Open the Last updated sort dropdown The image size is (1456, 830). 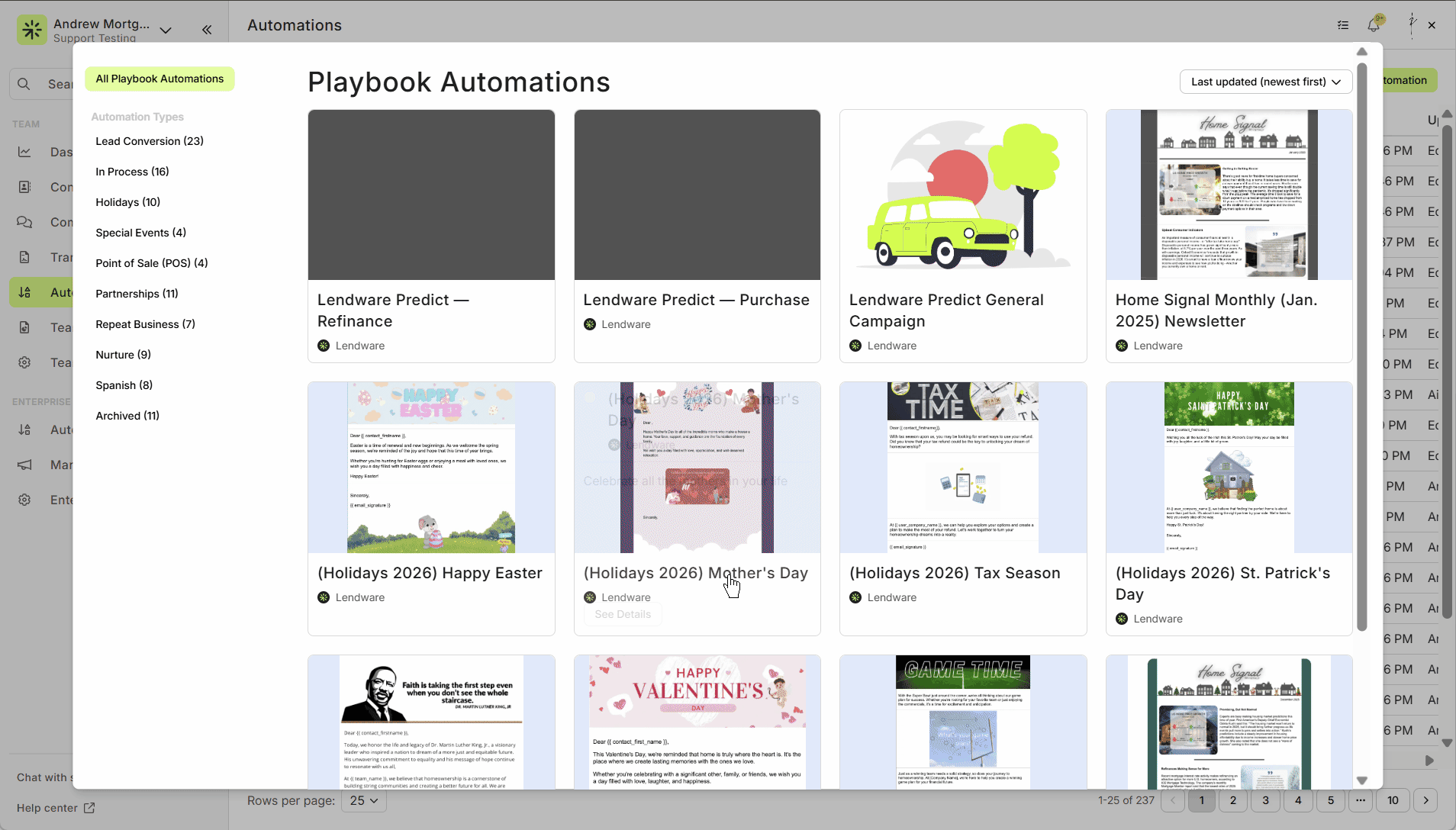point(1265,82)
